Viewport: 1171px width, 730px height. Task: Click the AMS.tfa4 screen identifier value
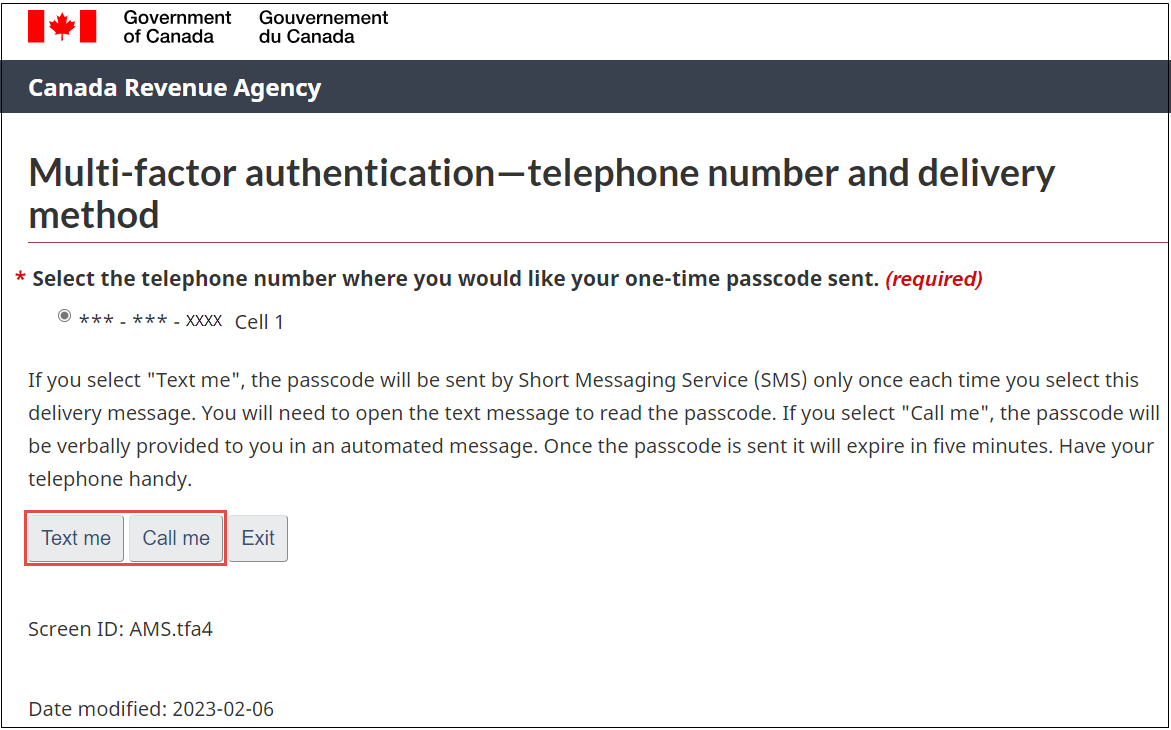[x=171, y=629]
